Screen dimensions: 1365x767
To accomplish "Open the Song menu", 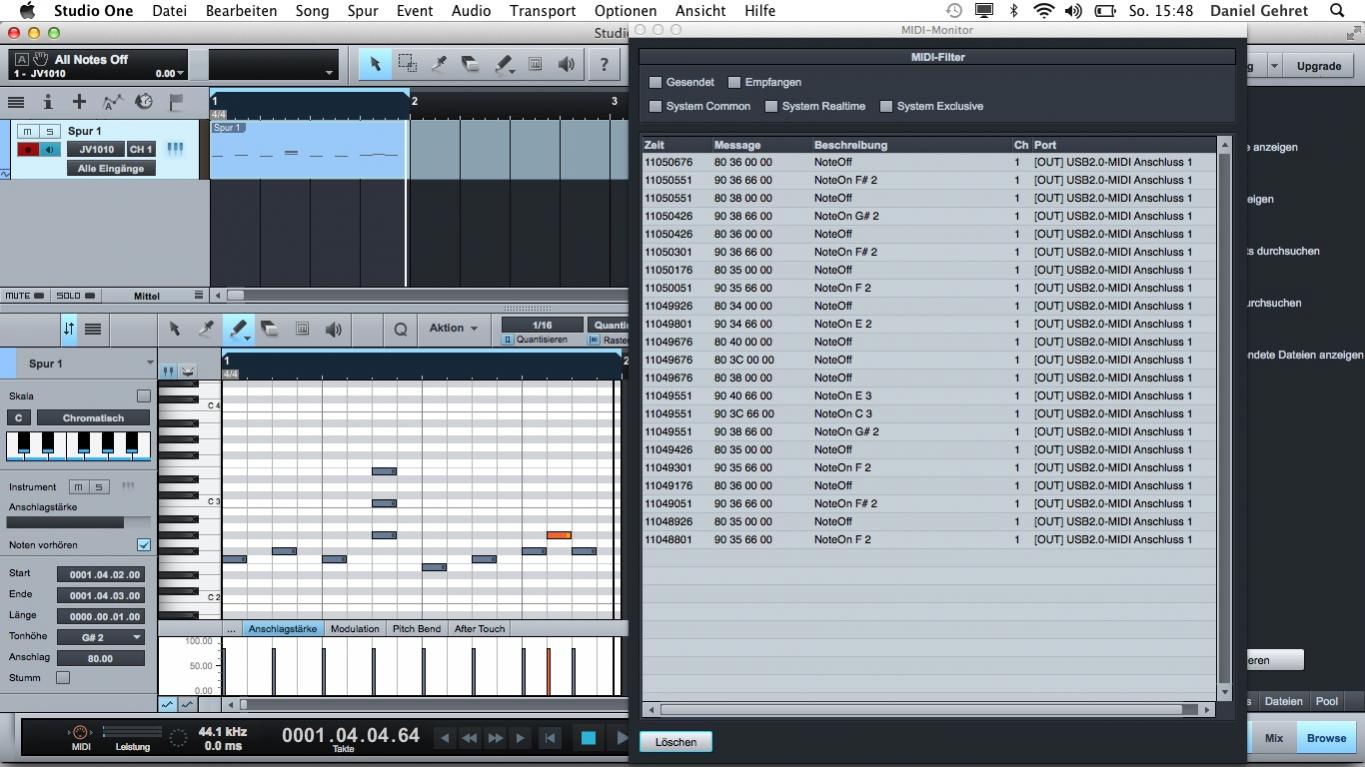I will [x=312, y=10].
